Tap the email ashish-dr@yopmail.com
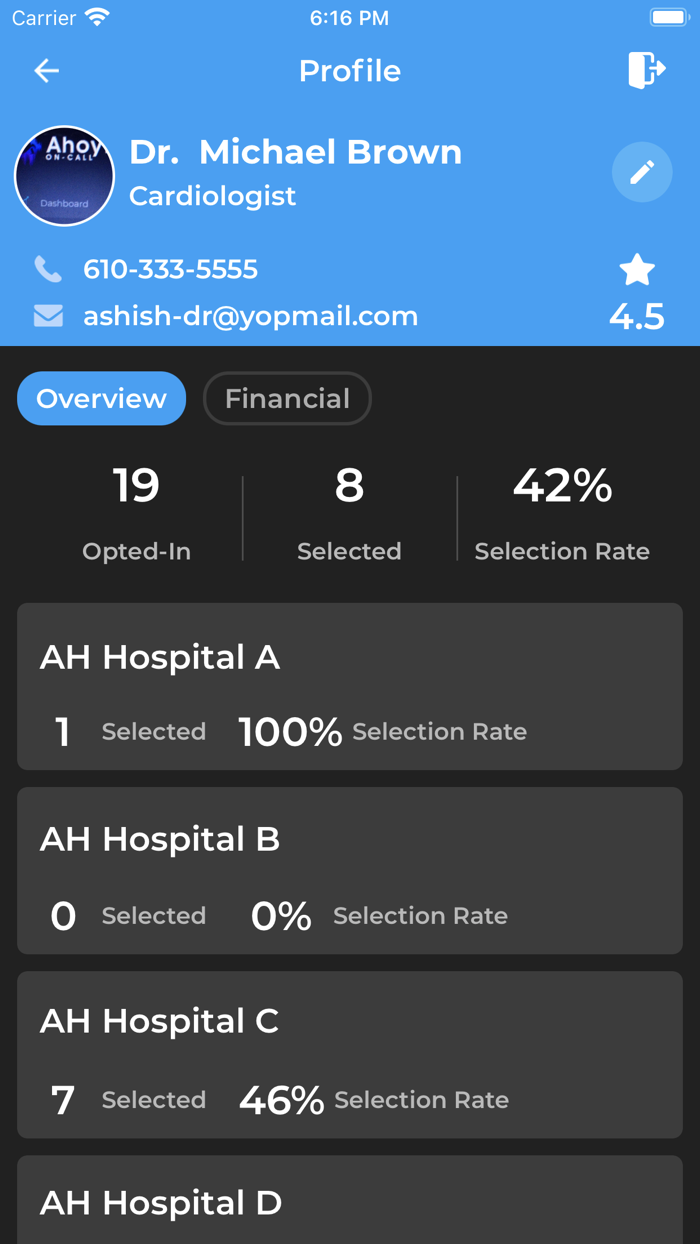 250,316
